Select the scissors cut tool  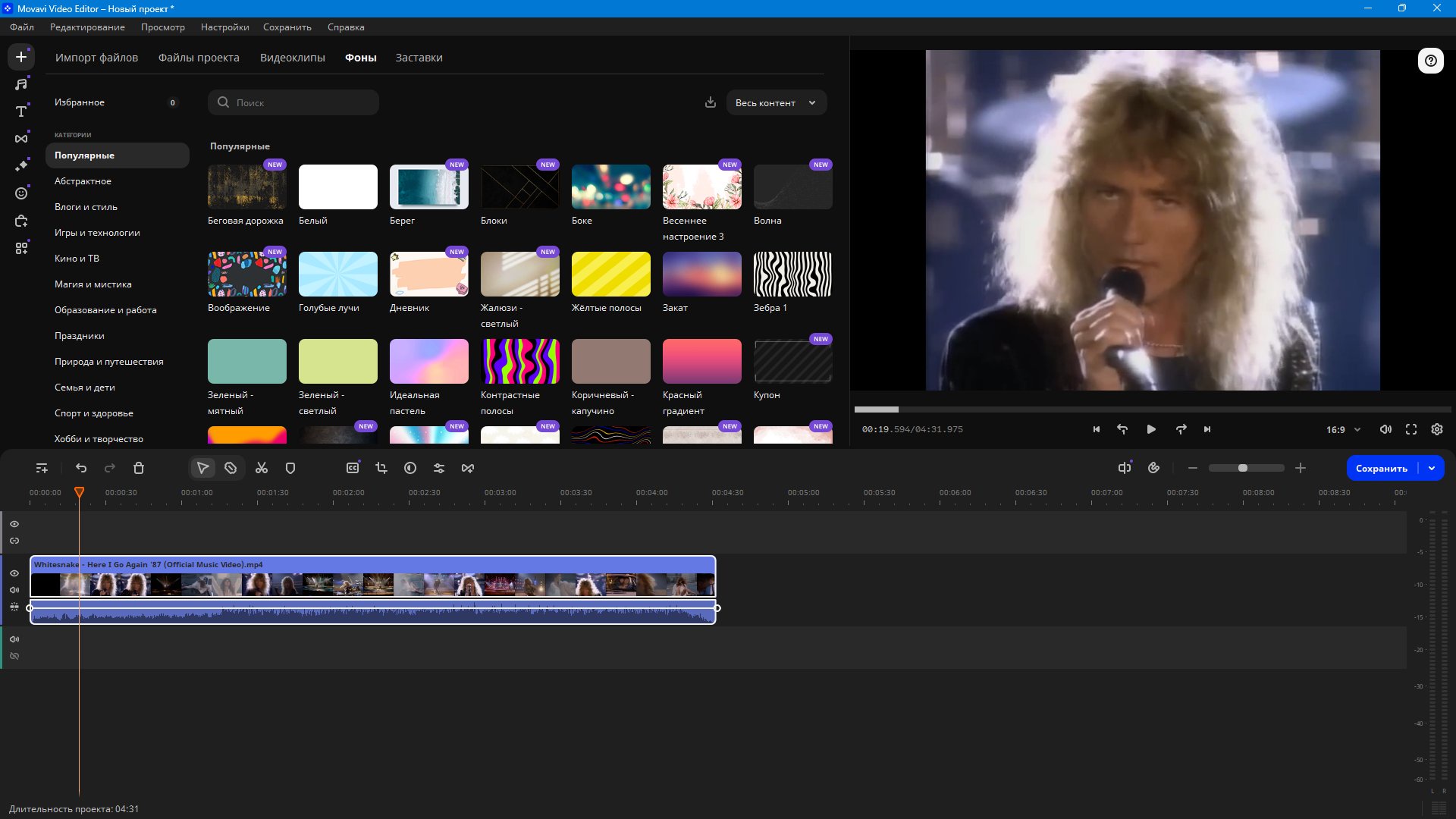coord(262,469)
